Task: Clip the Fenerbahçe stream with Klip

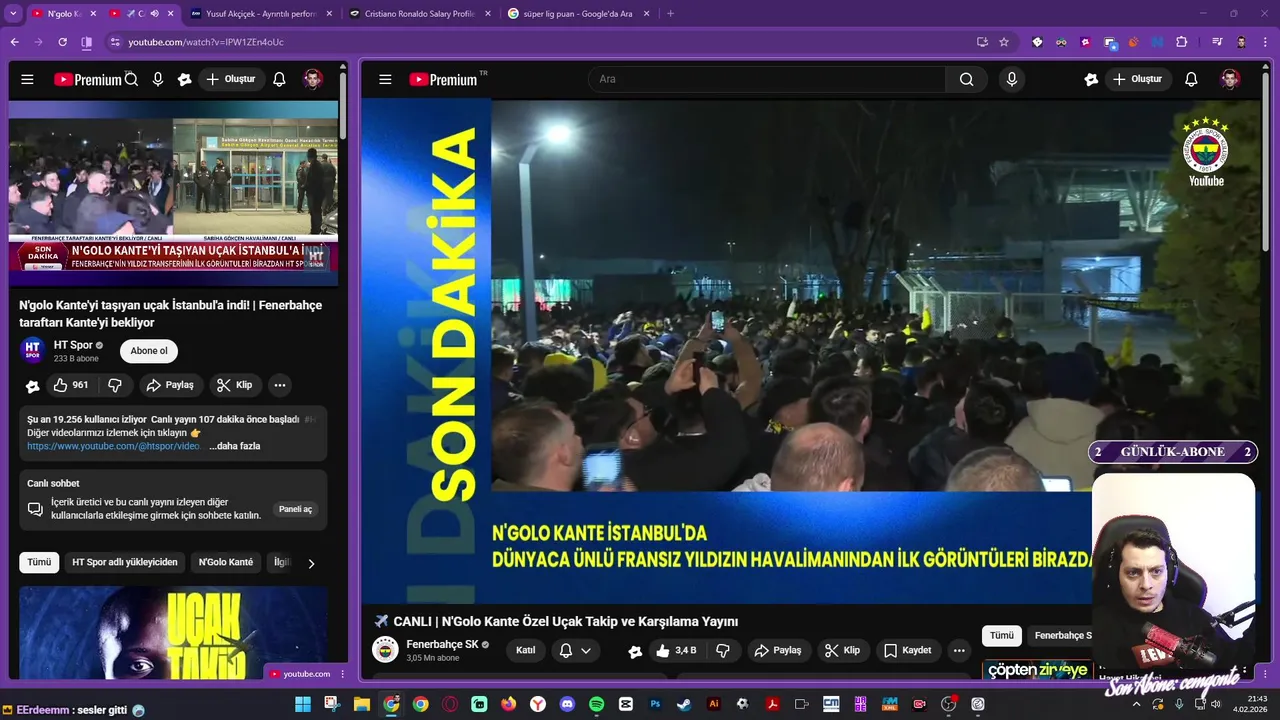Action: 842,650
